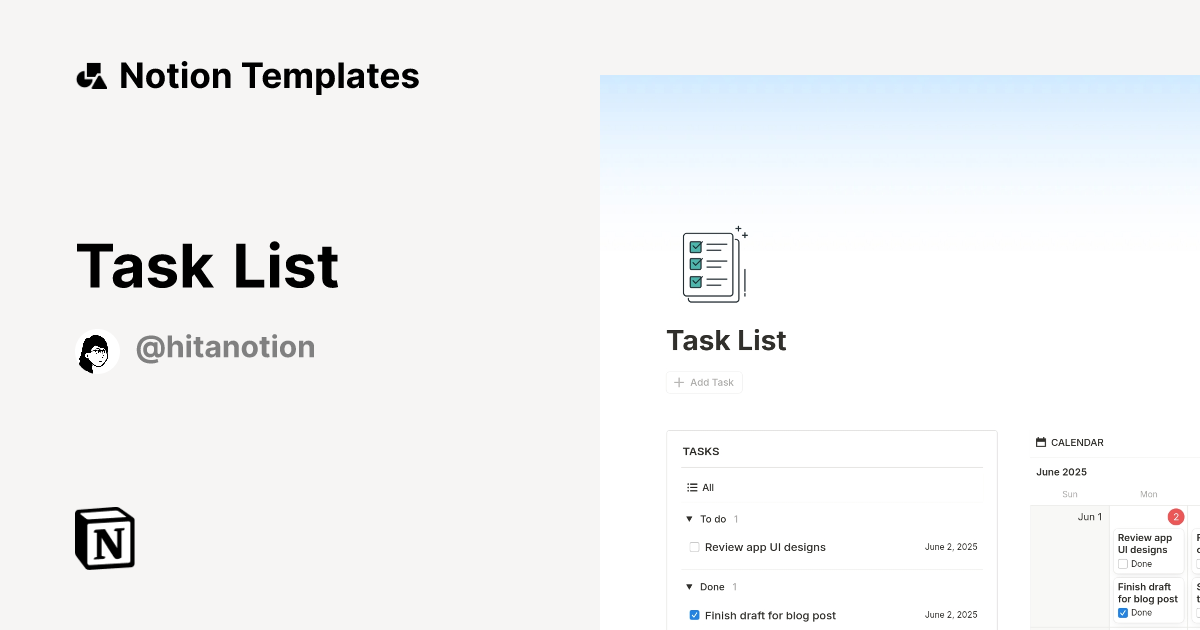Tick Done on Review app UI designs calendar card
Screen dimensions: 1200x630
point(1123,564)
